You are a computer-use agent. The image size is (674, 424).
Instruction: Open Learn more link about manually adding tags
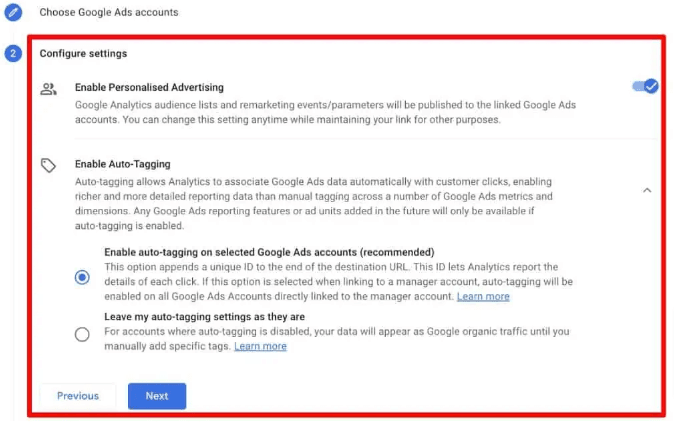(260, 346)
